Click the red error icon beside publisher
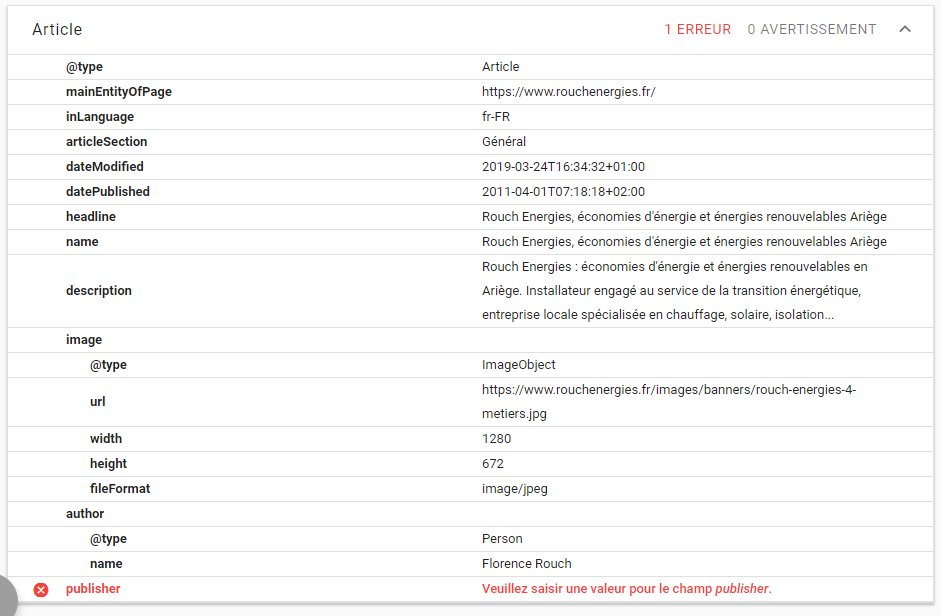Screen dimensions: 941x616 point(41,590)
